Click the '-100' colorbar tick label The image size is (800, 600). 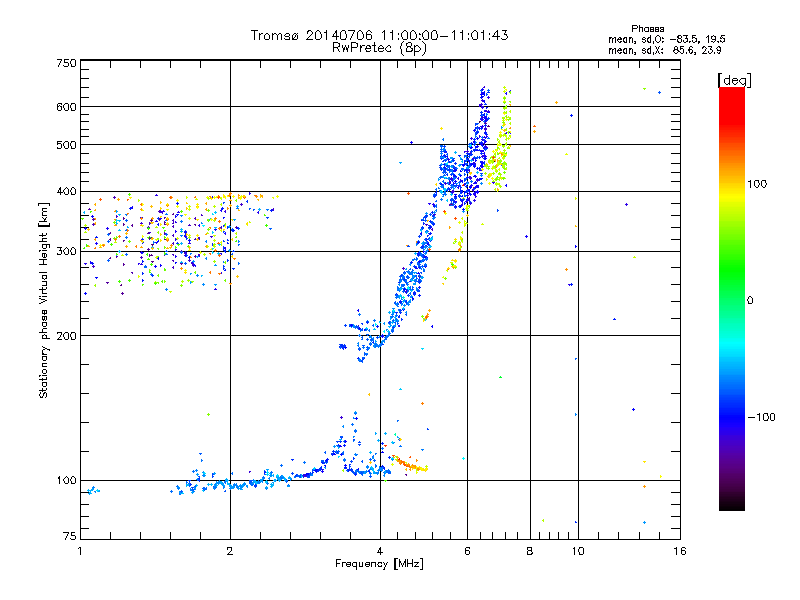point(761,417)
